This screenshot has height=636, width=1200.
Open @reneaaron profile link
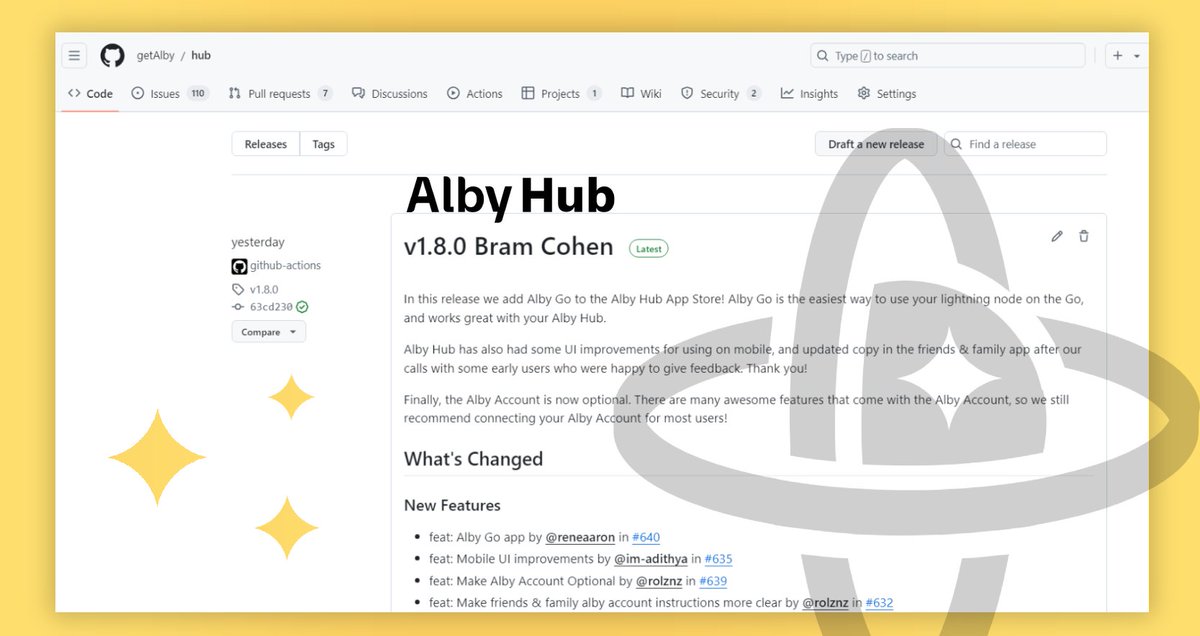point(580,537)
